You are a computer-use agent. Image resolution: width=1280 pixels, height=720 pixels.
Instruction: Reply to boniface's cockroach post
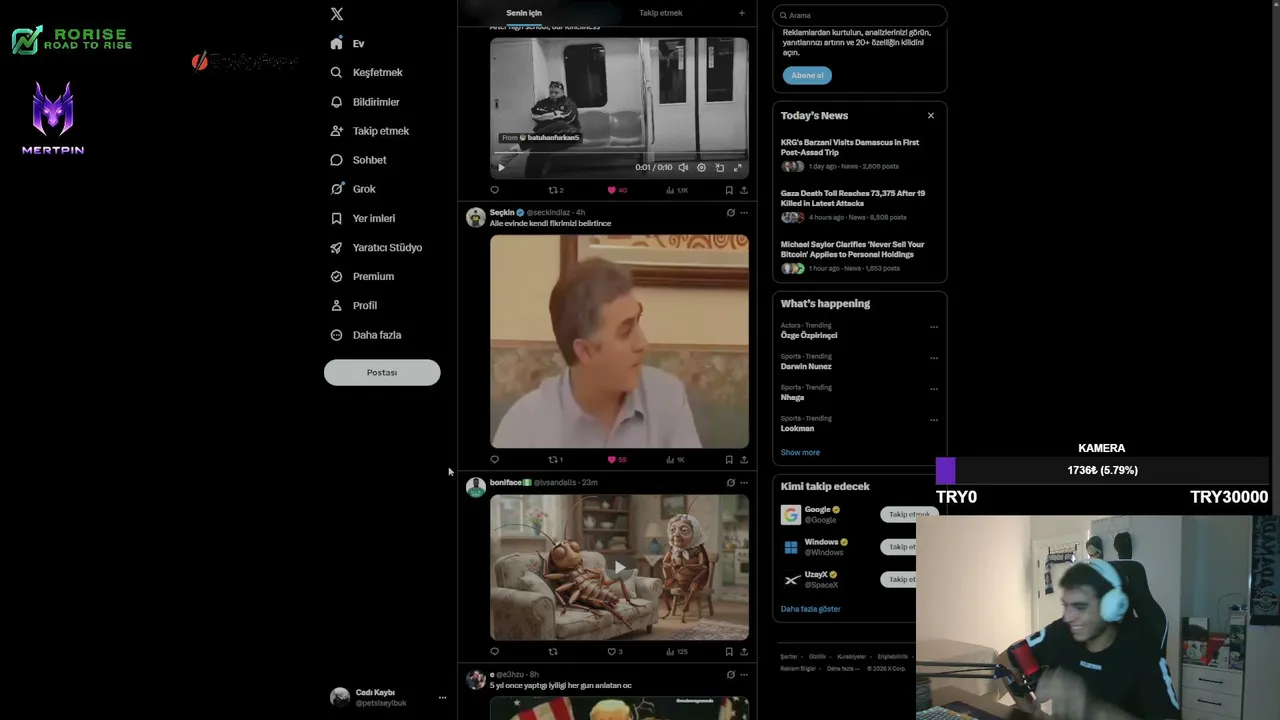coord(494,652)
